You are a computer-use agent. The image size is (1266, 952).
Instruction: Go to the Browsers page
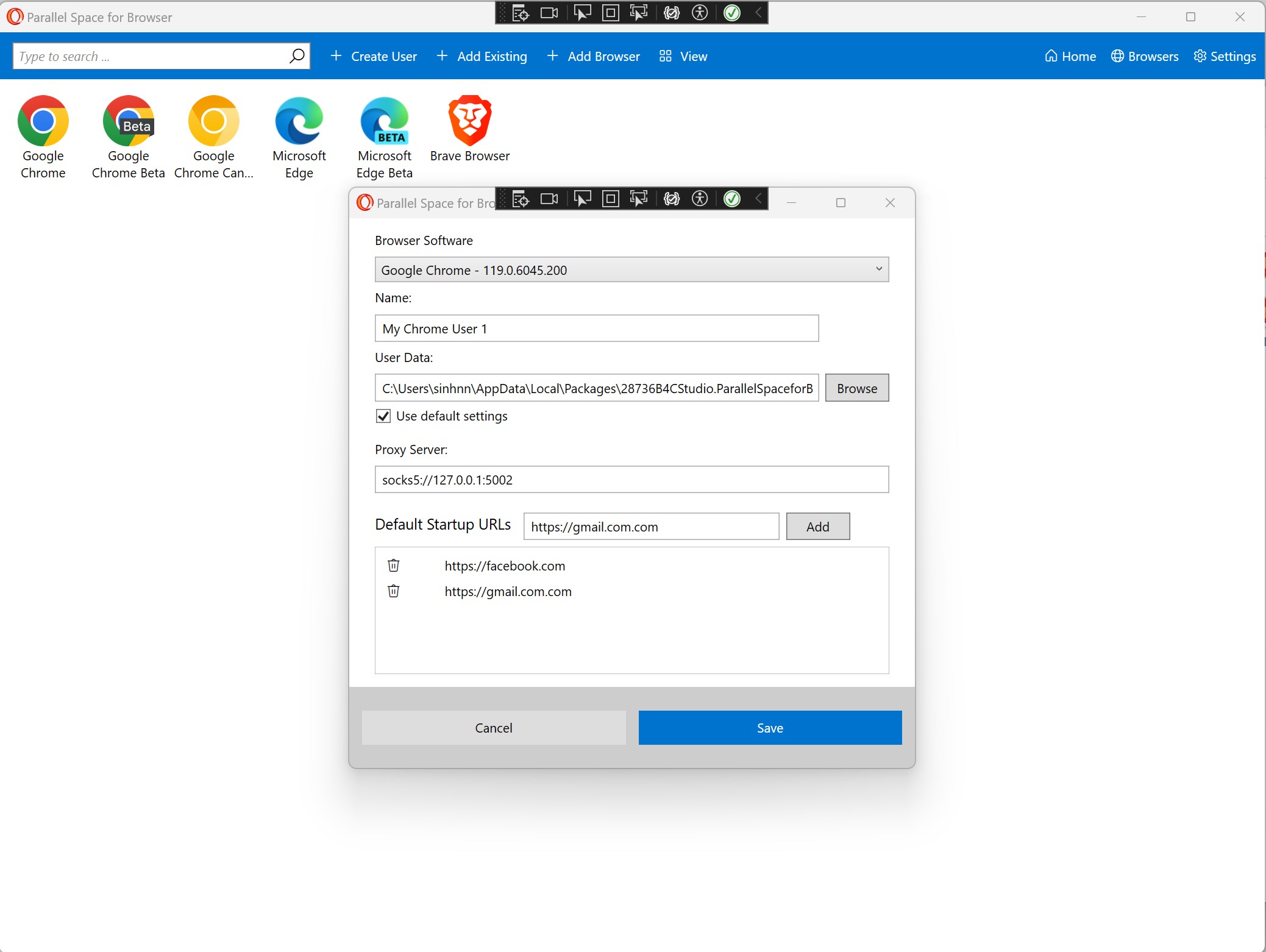[1144, 56]
